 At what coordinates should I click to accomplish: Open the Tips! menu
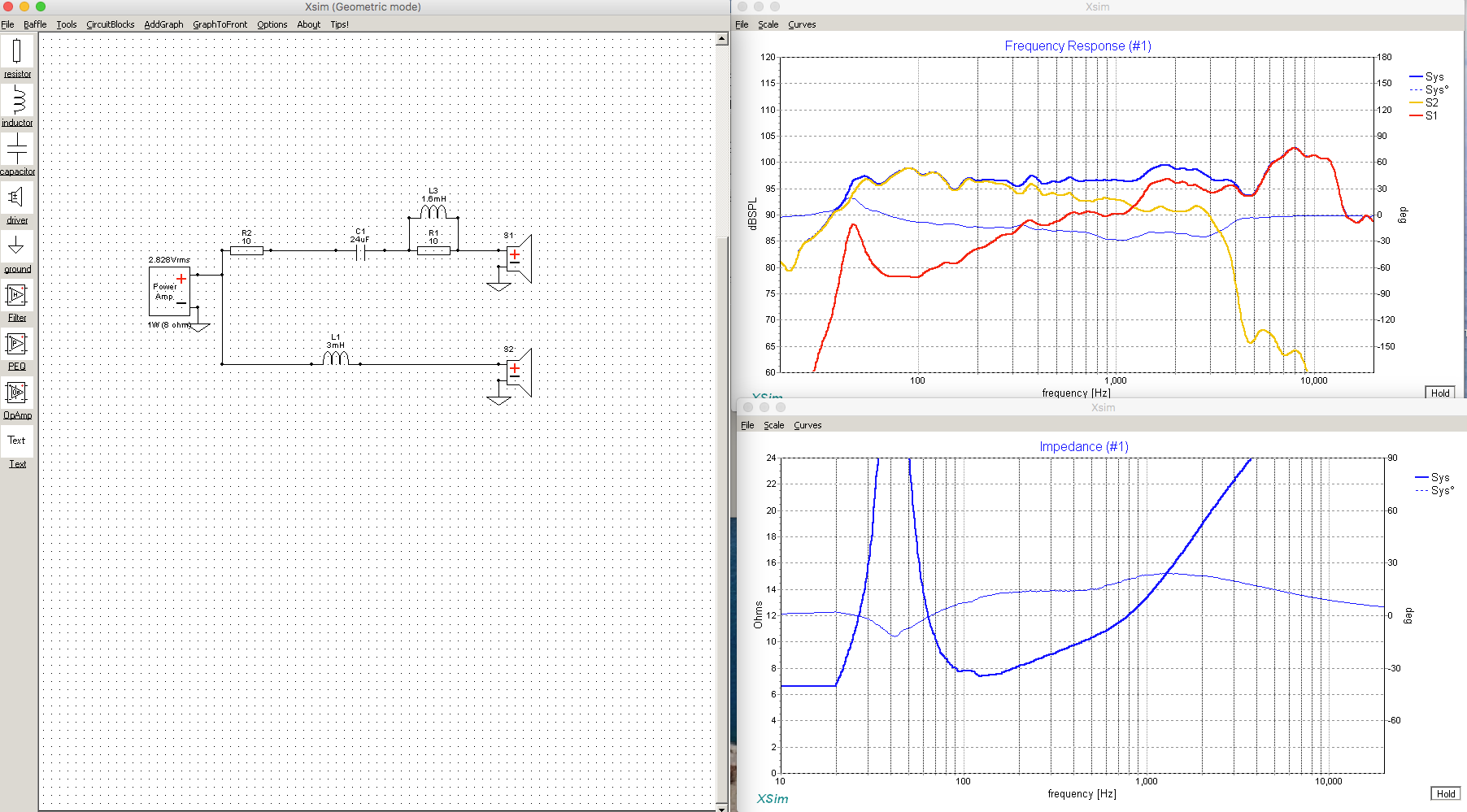pos(339,24)
